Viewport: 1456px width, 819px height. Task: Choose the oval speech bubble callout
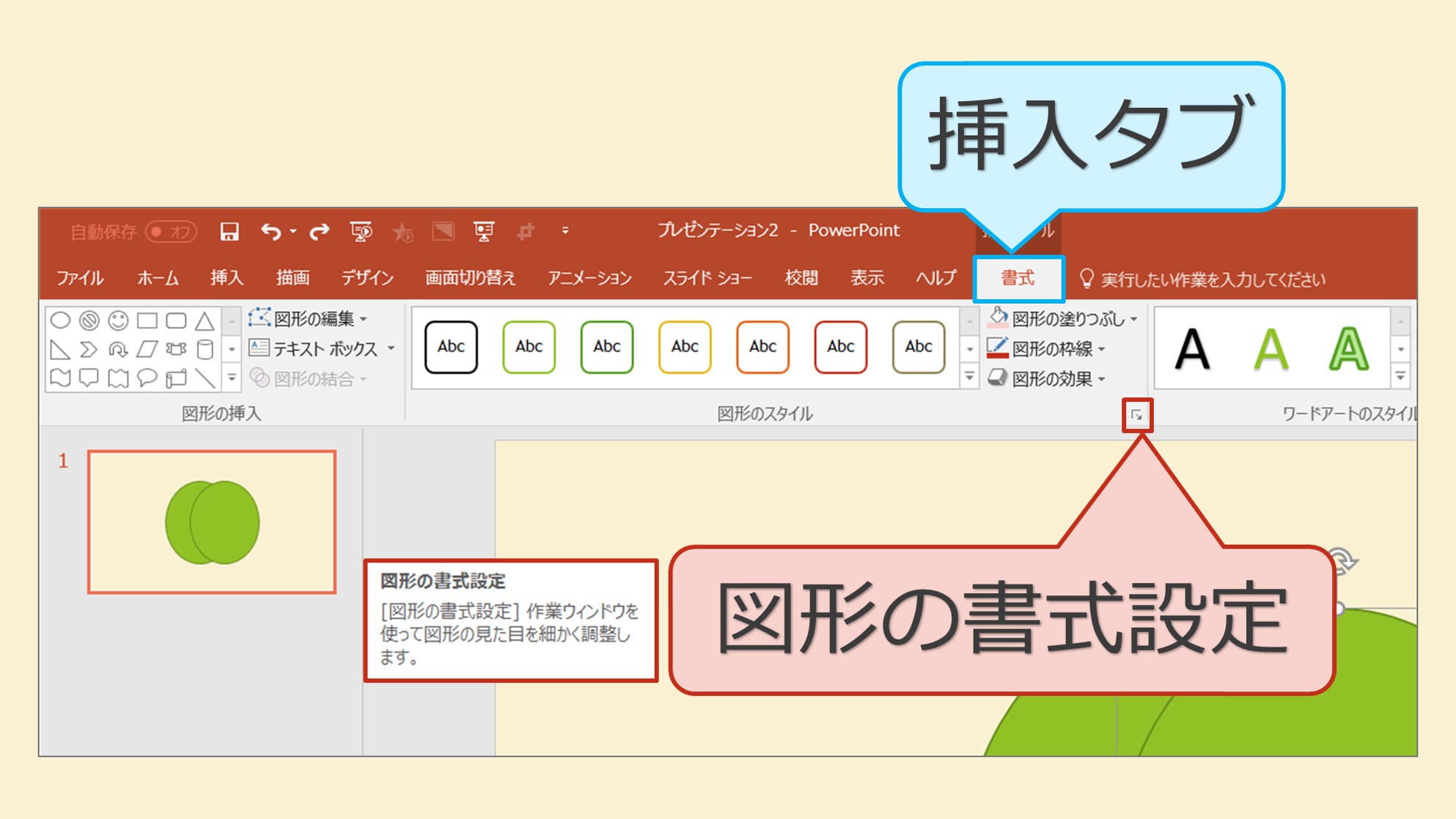pos(147,378)
